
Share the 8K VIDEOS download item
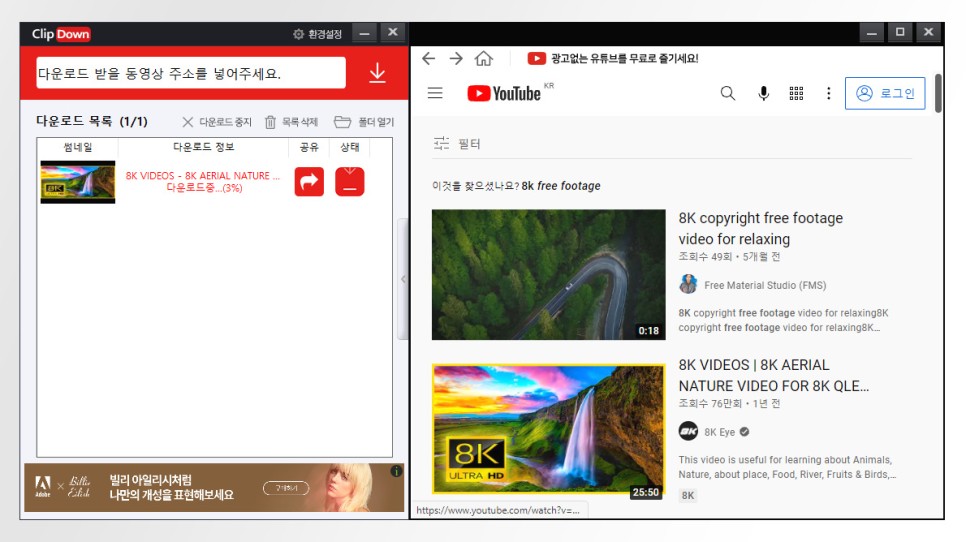[309, 182]
